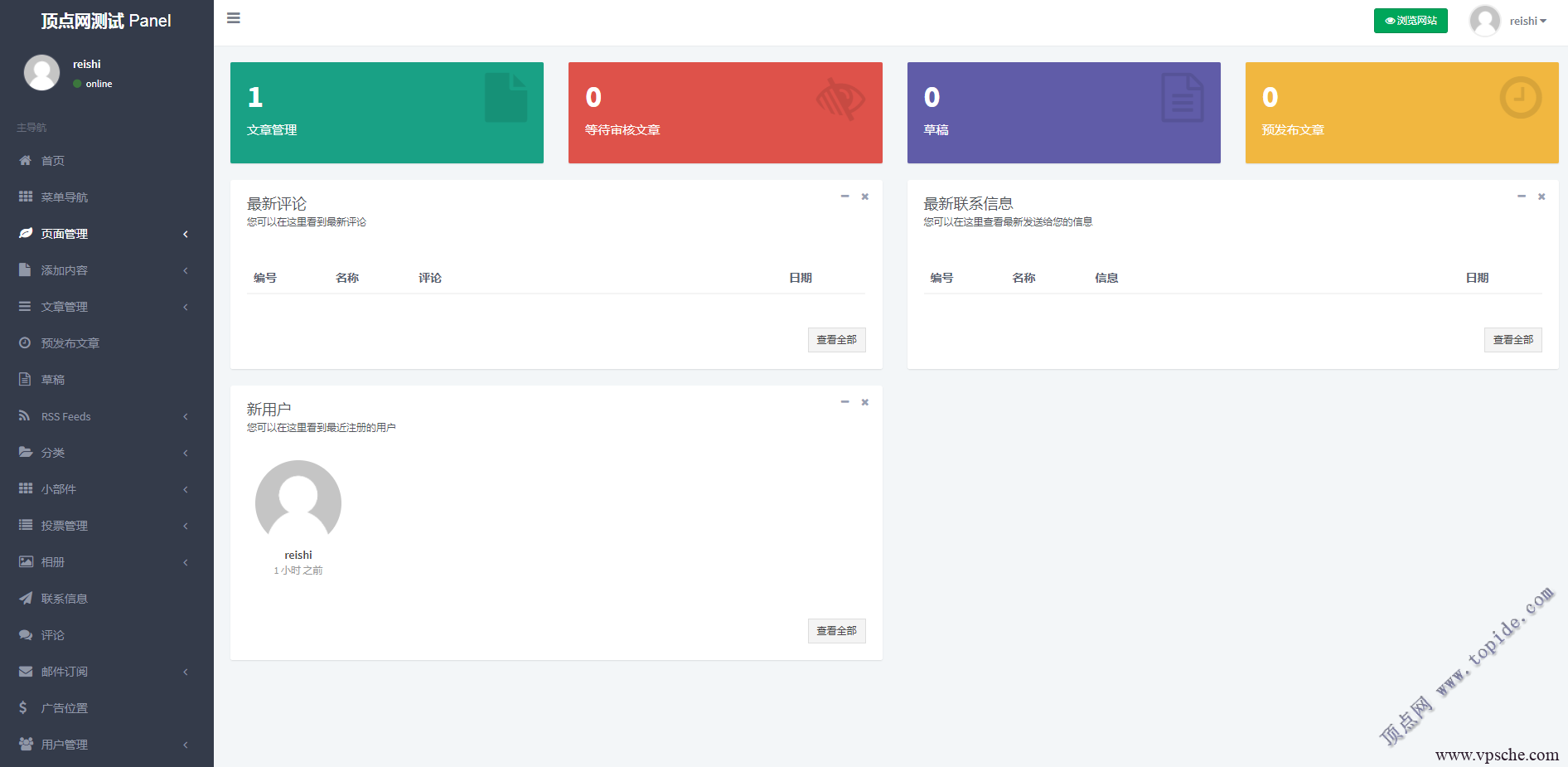Viewport: 1568px width, 767px height.
Task: Click the home icon beside 首页
Action: 25,161
